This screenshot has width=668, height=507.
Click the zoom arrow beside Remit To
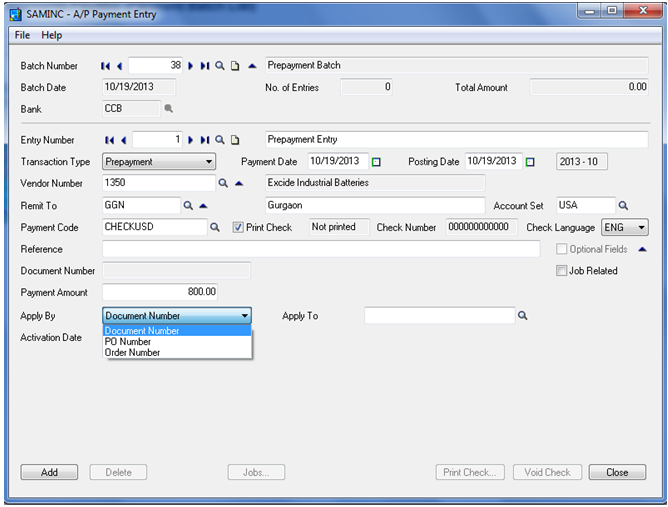point(203,206)
